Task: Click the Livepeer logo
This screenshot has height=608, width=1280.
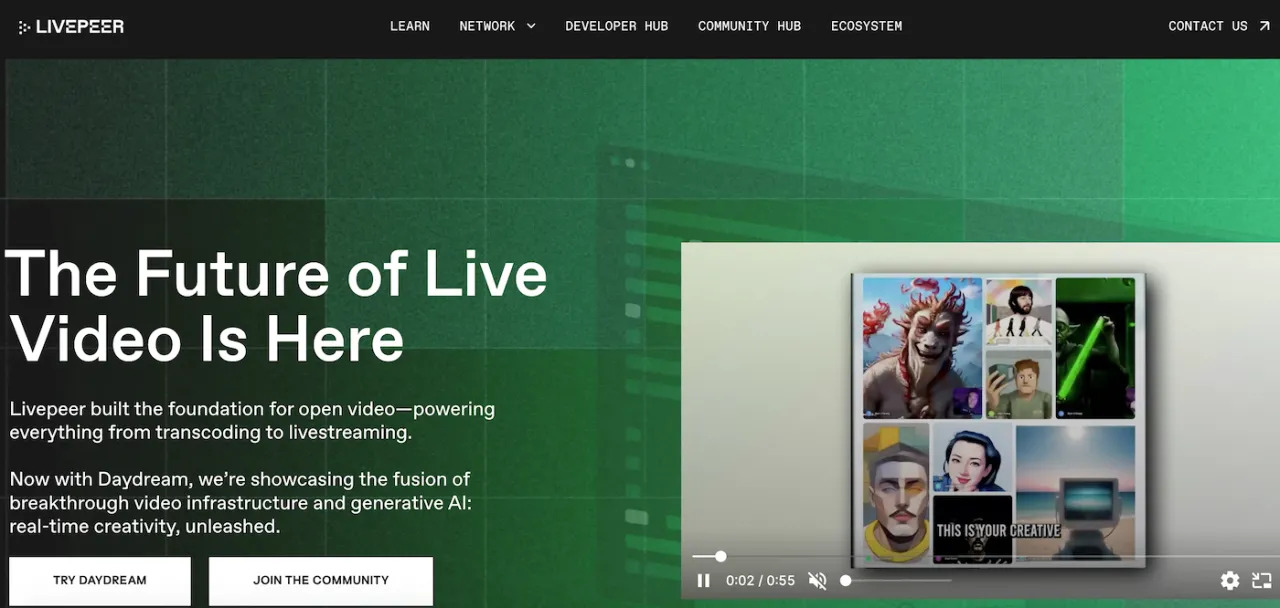Action: (71, 27)
